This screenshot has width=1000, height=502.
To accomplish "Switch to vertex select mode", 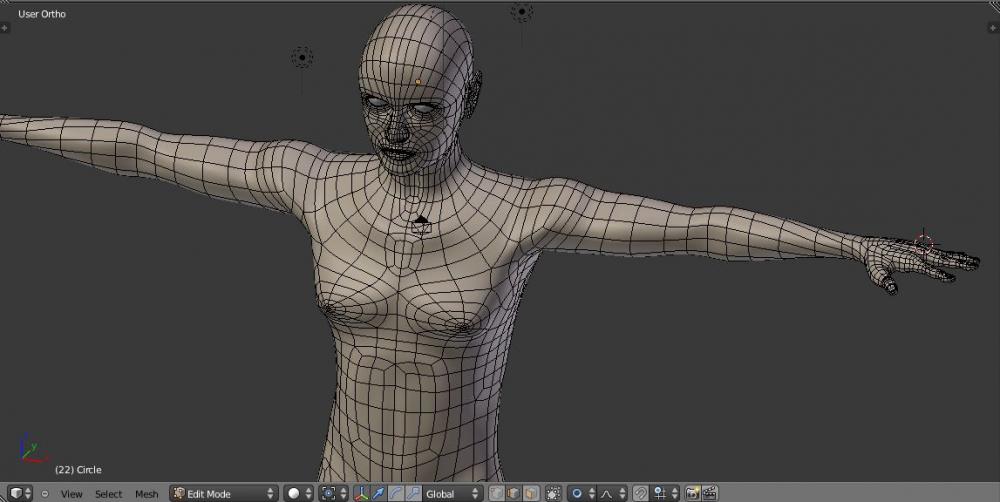I will (496, 493).
